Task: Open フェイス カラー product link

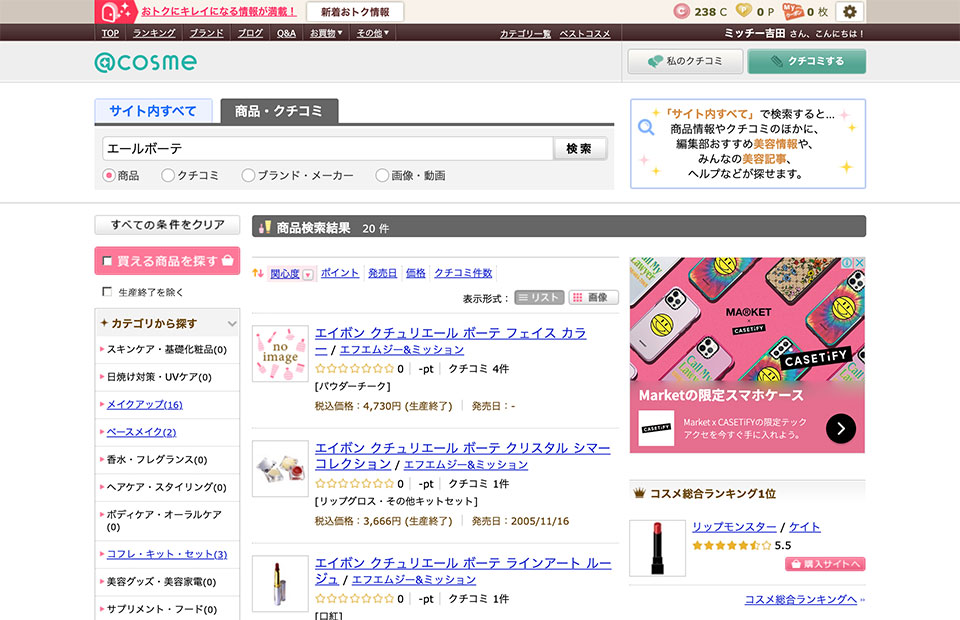Action: click(451, 341)
